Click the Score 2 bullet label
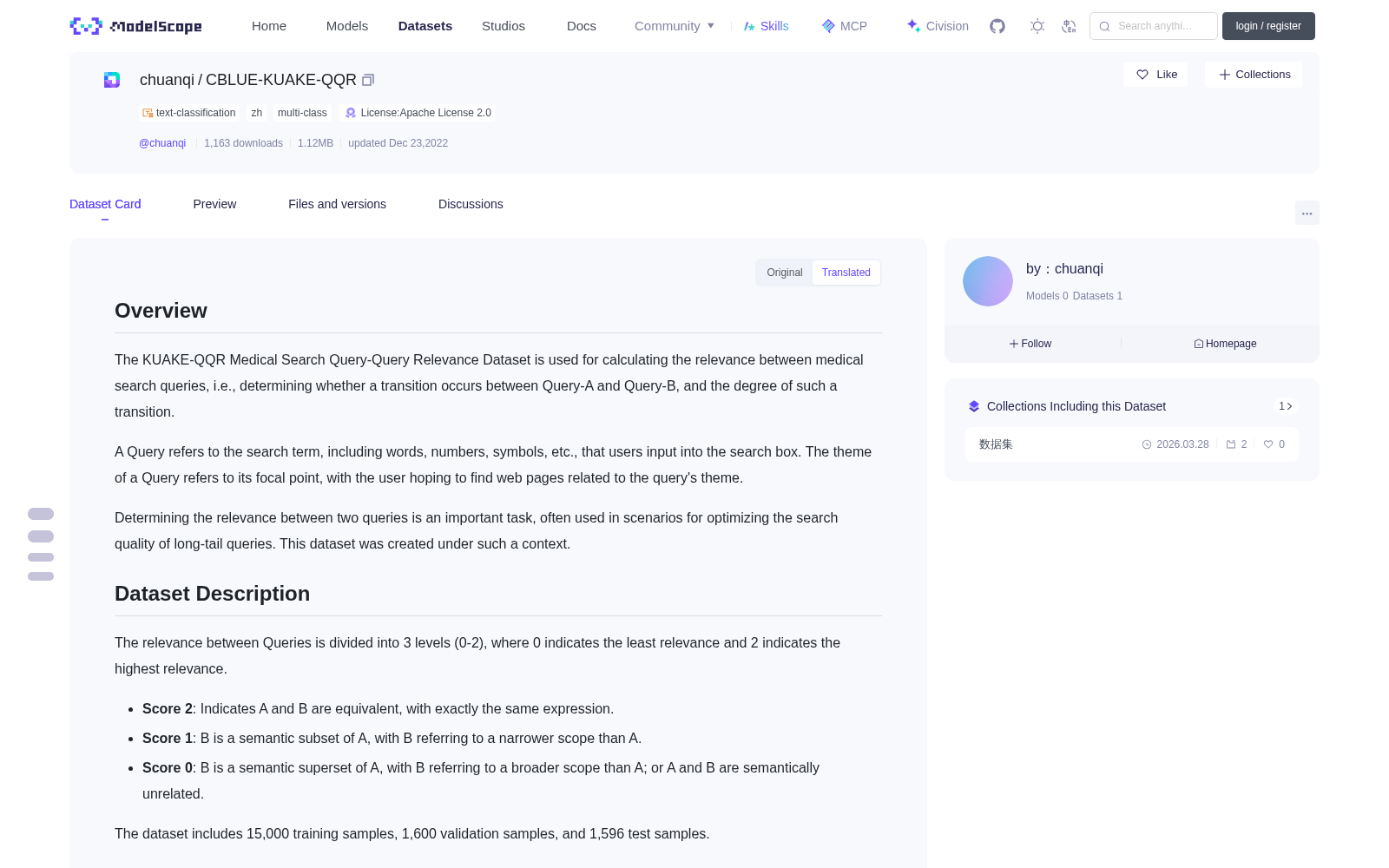The width and height of the screenshot is (1389, 868). 168,709
